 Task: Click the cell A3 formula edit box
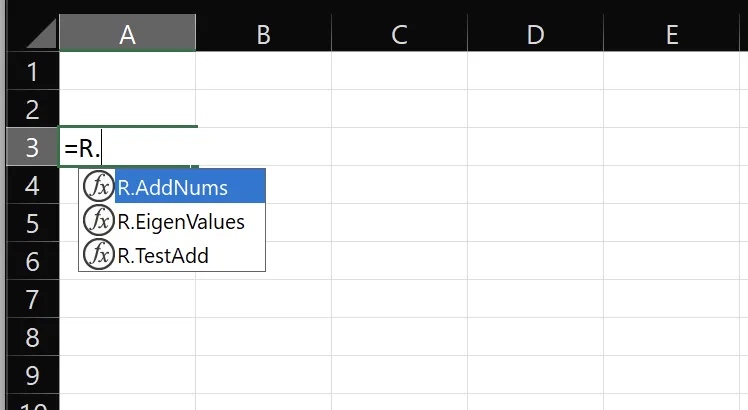[127, 147]
